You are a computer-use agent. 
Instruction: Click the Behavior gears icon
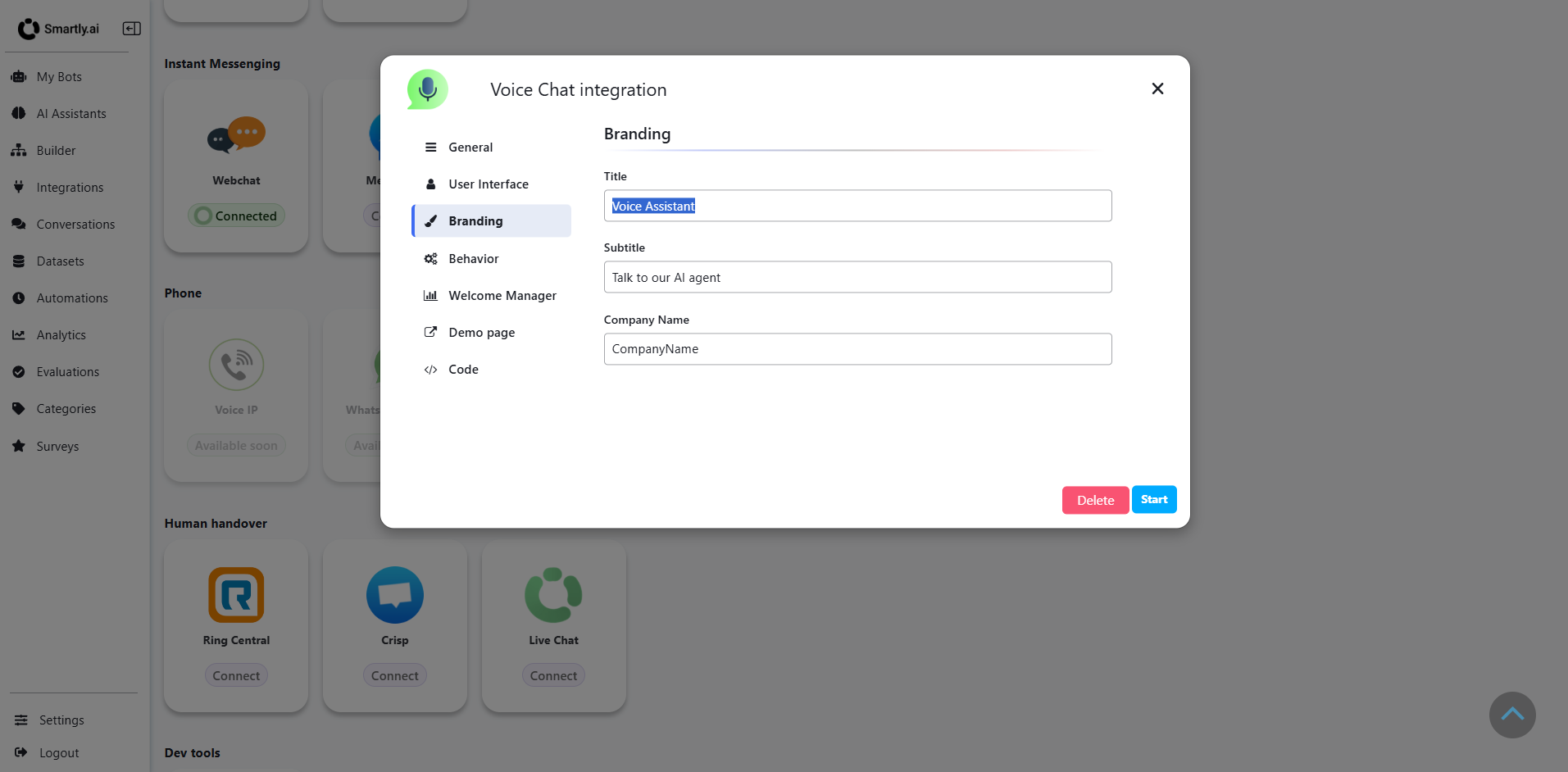click(x=431, y=258)
